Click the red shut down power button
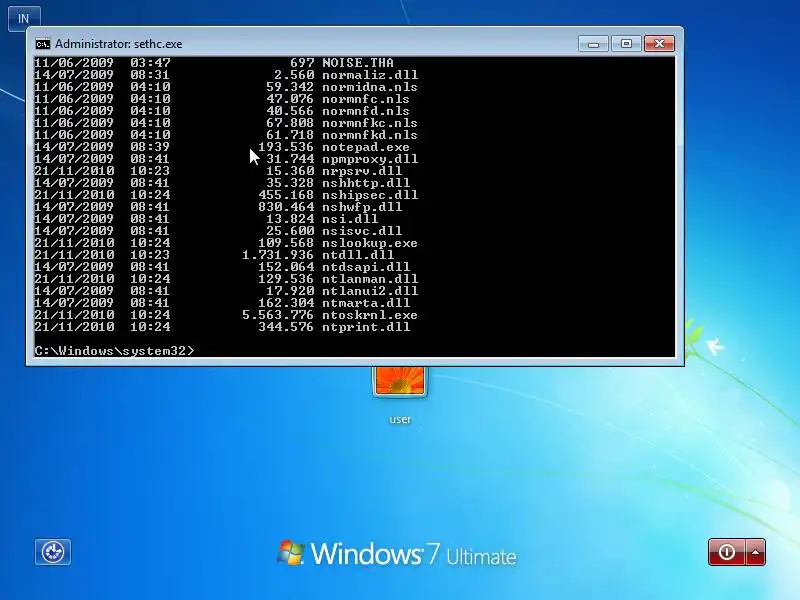Image resolution: width=800 pixels, height=600 pixels. [x=727, y=552]
